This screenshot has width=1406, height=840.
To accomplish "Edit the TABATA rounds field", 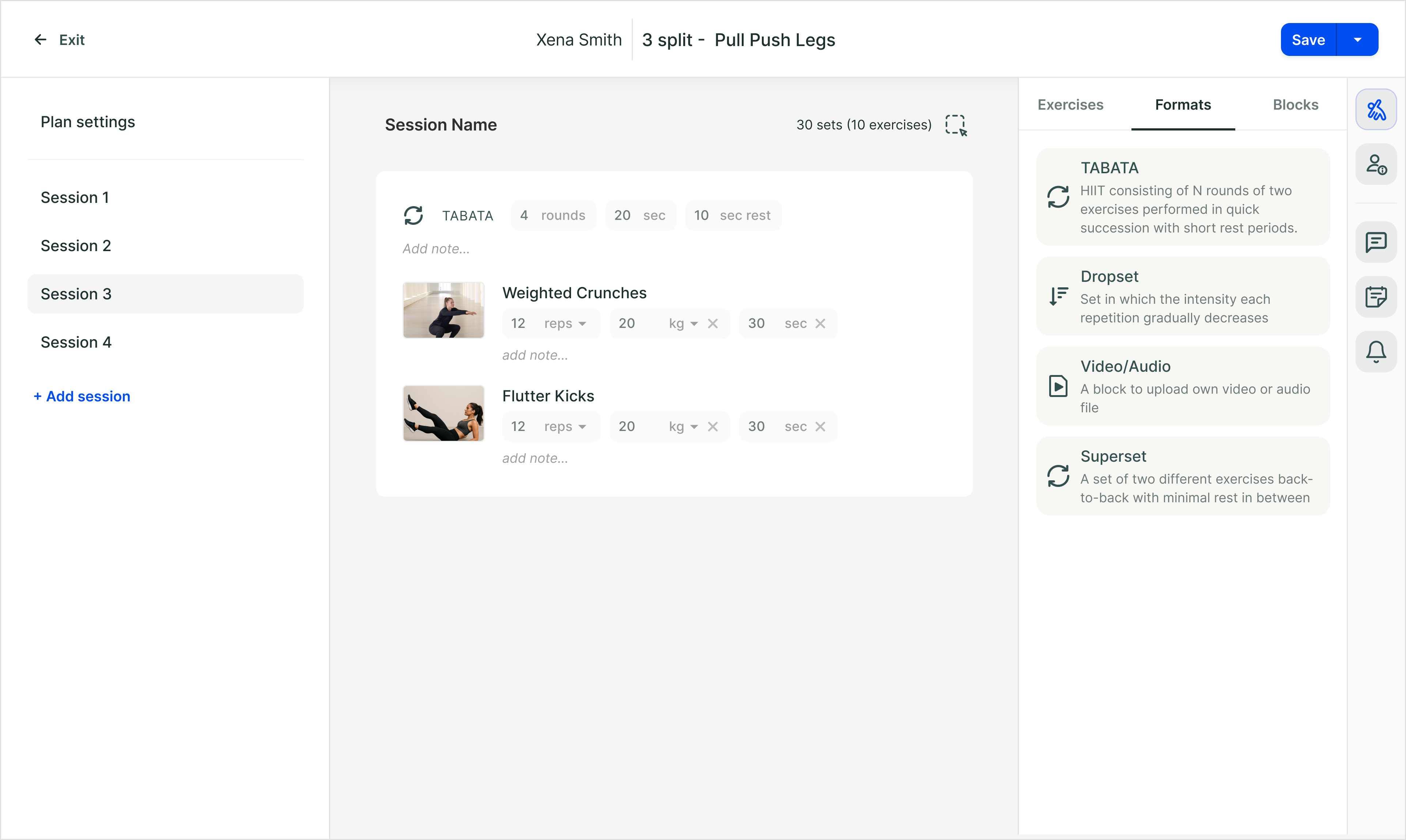I will tap(553, 216).
